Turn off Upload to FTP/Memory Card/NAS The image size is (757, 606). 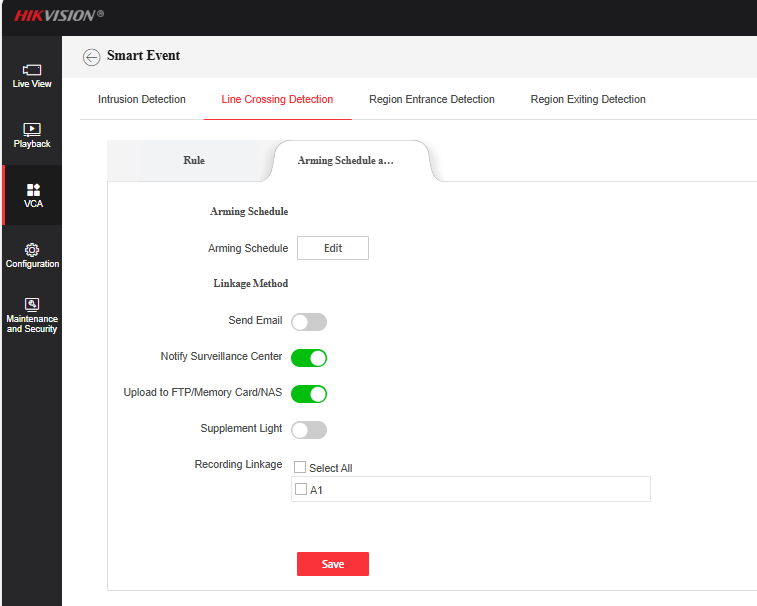pos(308,394)
